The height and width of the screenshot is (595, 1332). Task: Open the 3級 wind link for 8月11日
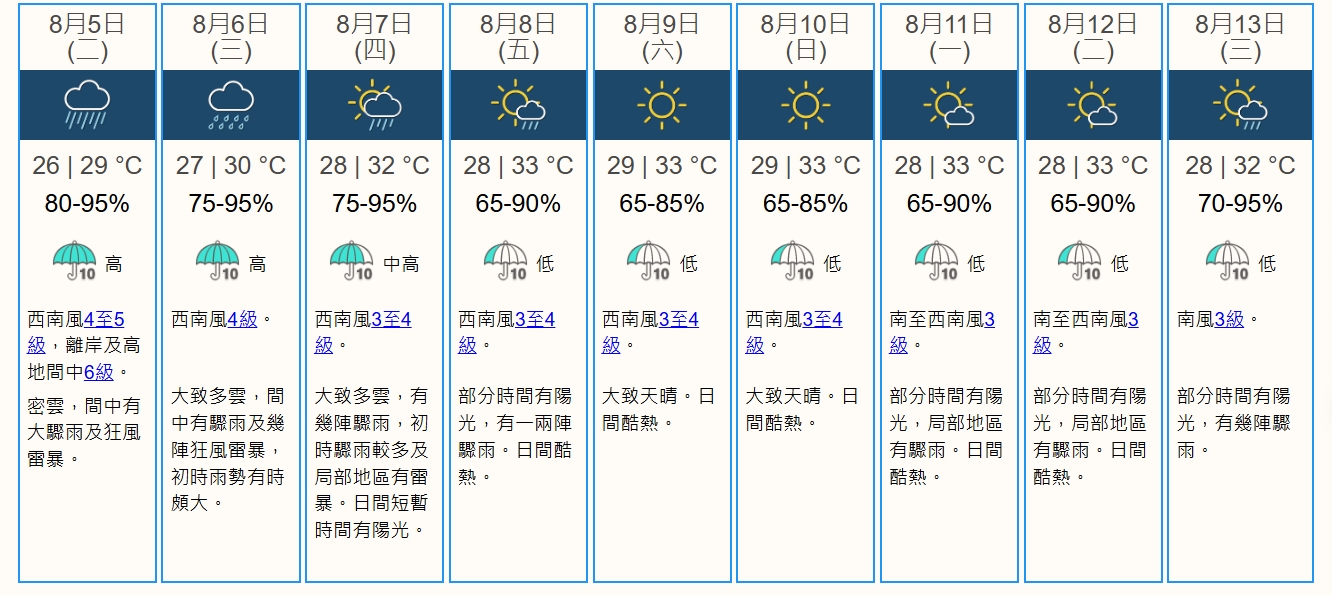pyautogui.click(x=989, y=320)
